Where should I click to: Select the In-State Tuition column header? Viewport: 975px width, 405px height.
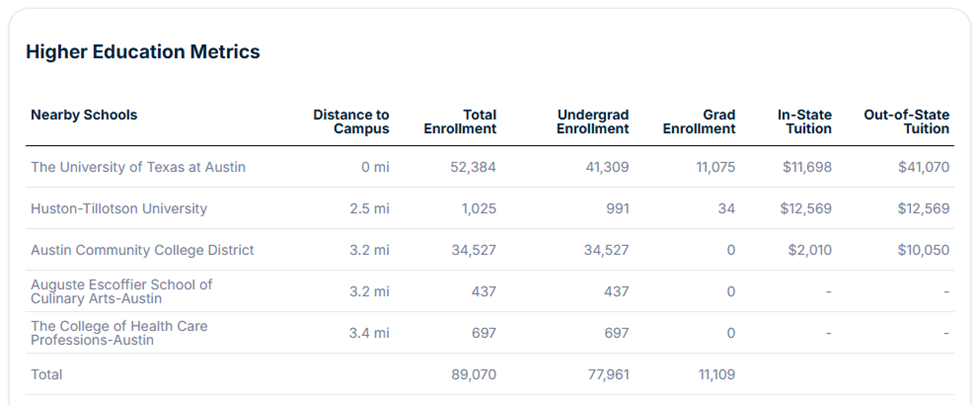[804, 122]
